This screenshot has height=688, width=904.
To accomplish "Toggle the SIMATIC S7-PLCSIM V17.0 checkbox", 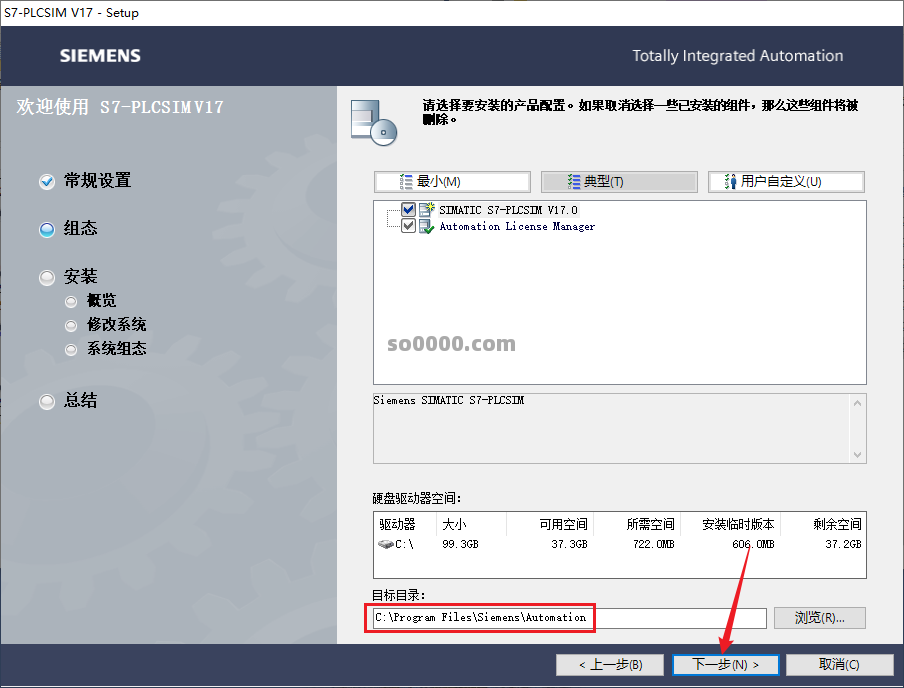I will tap(408, 209).
